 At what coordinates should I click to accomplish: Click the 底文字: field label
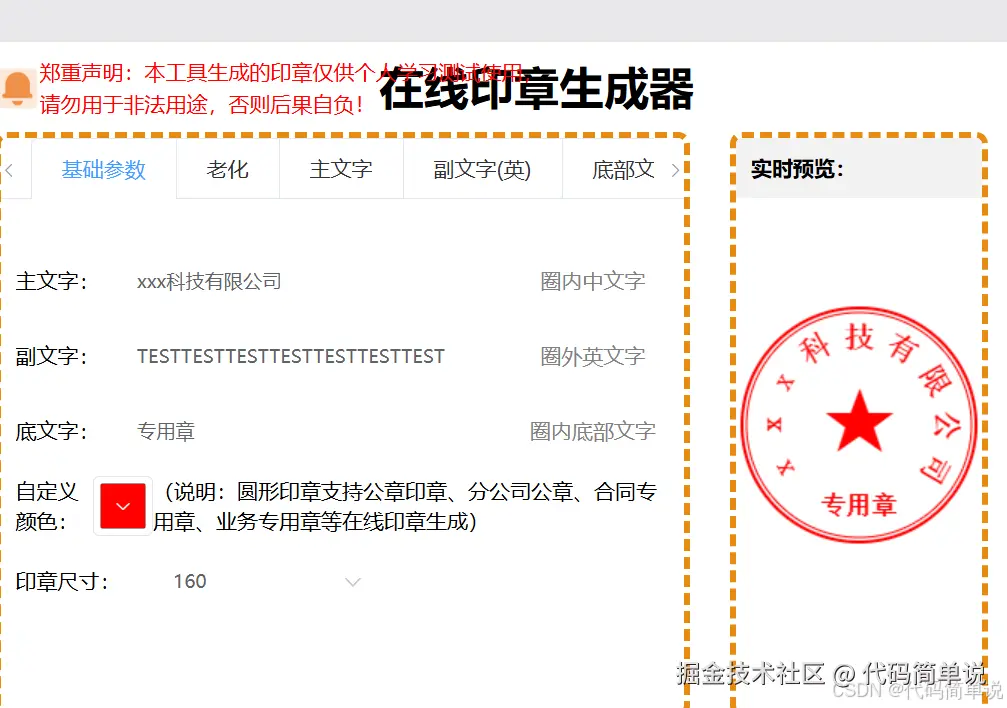coord(51,431)
